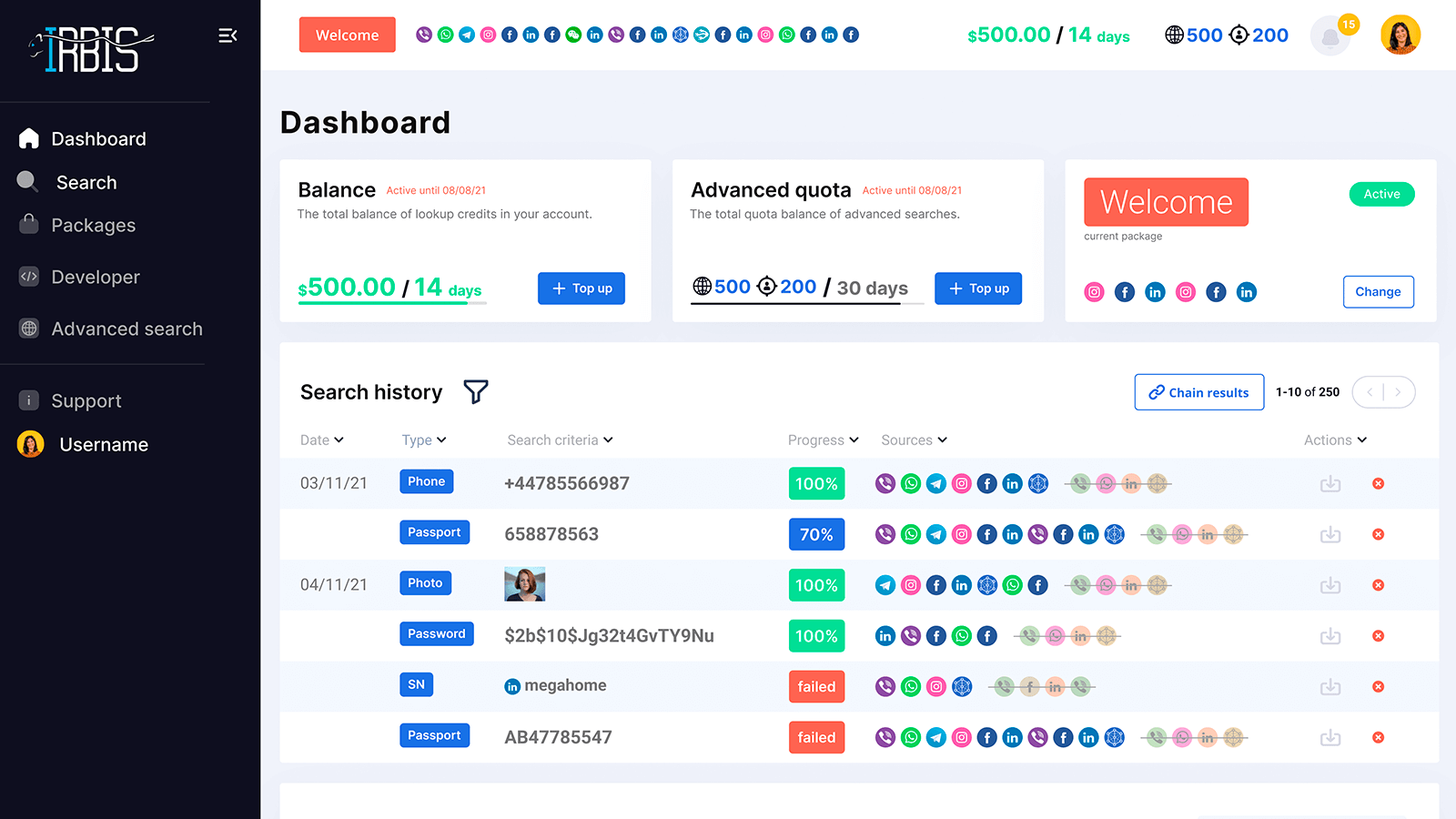Click the filter icon beside Search history

(476, 391)
